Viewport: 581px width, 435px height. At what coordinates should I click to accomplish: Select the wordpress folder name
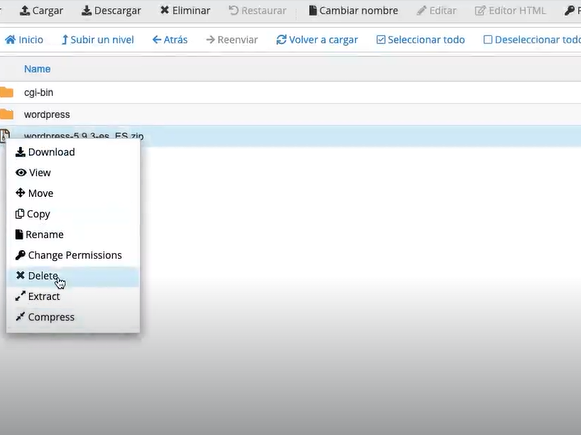point(47,114)
